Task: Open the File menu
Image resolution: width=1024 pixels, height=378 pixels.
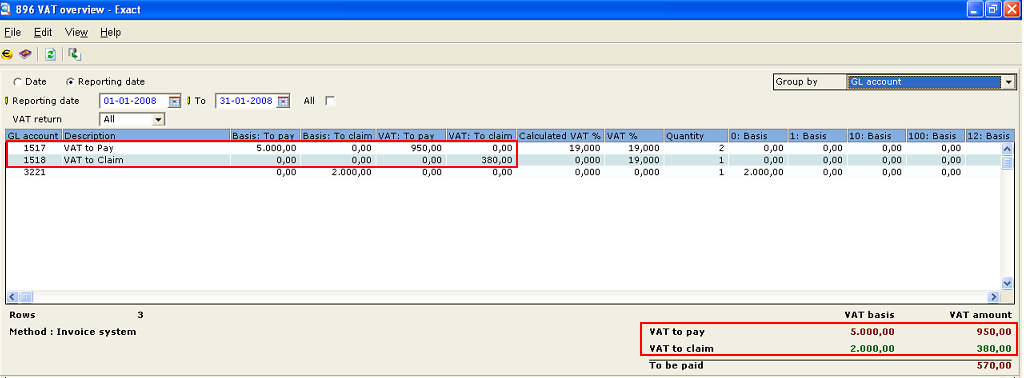Action: click(12, 32)
